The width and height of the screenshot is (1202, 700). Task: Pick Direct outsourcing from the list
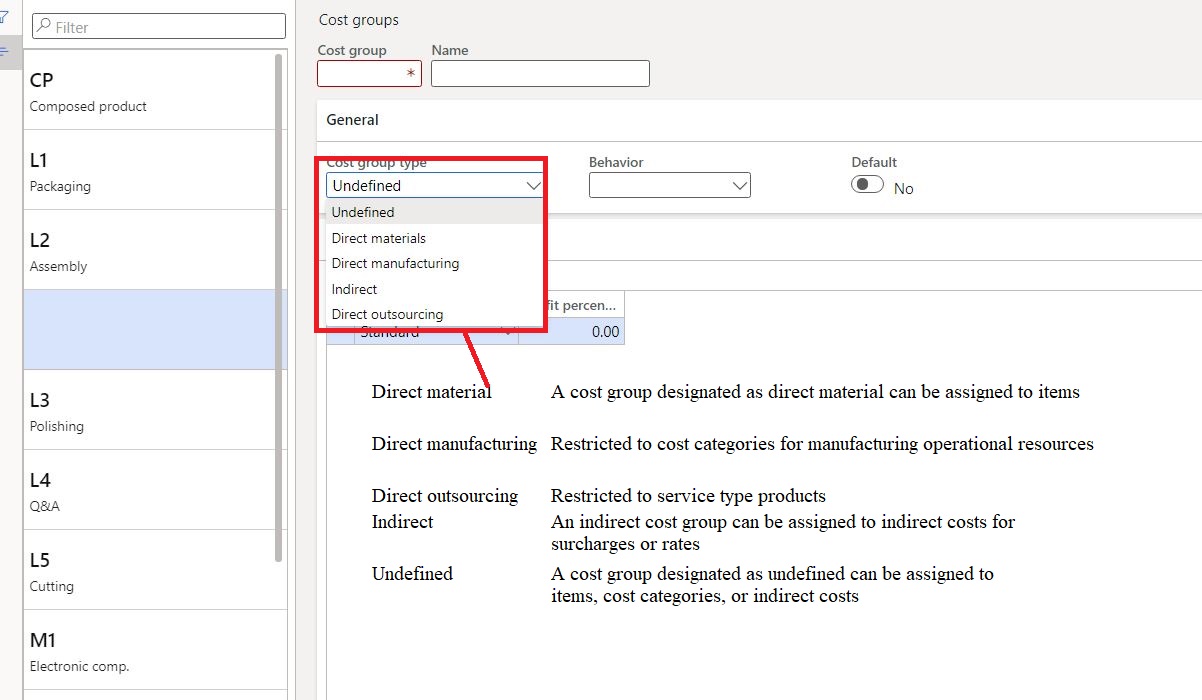(x=387, y=314)
